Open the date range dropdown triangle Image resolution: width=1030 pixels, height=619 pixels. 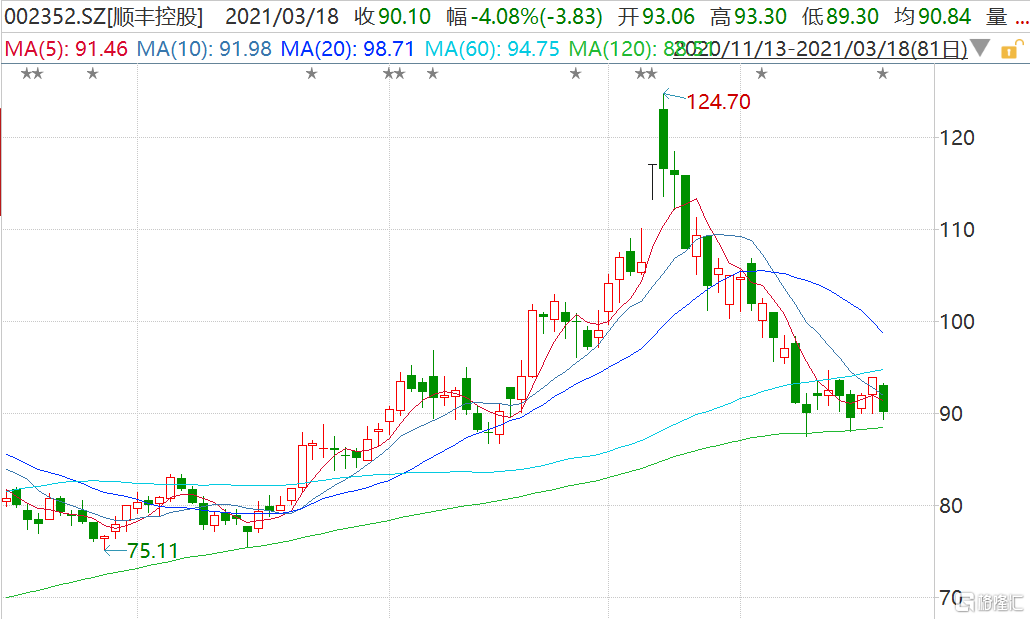pos(980,48)
